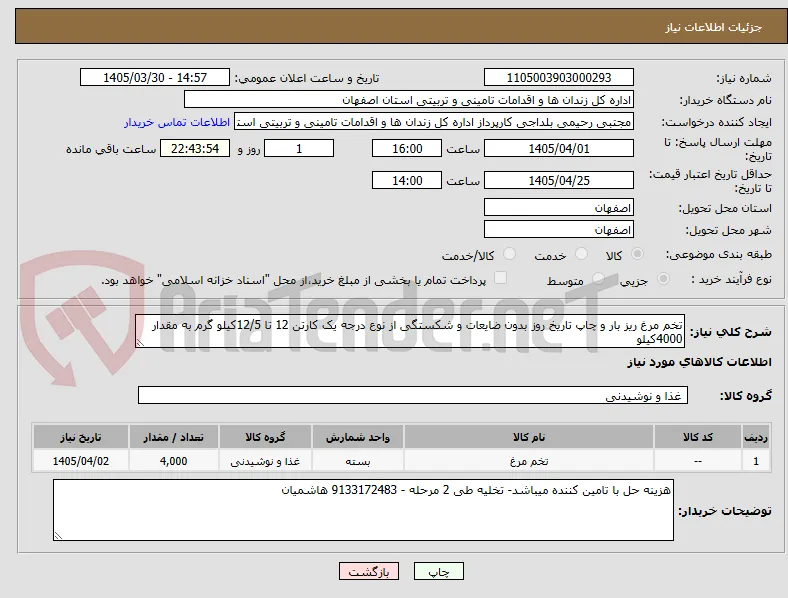
Task: Click the غذا و نوشیدنی table cell
Action: click(265, 461)
